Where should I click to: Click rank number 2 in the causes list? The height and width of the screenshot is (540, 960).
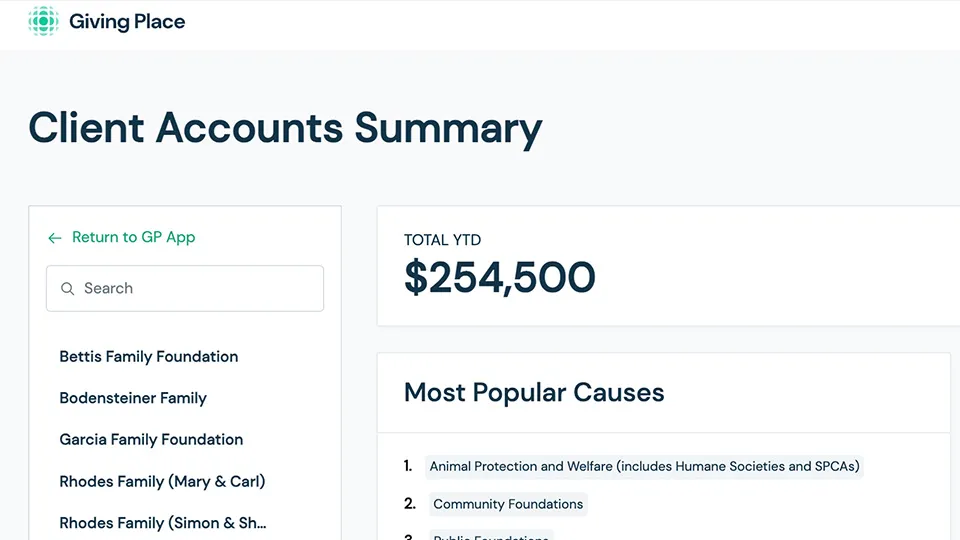point(409,504)
